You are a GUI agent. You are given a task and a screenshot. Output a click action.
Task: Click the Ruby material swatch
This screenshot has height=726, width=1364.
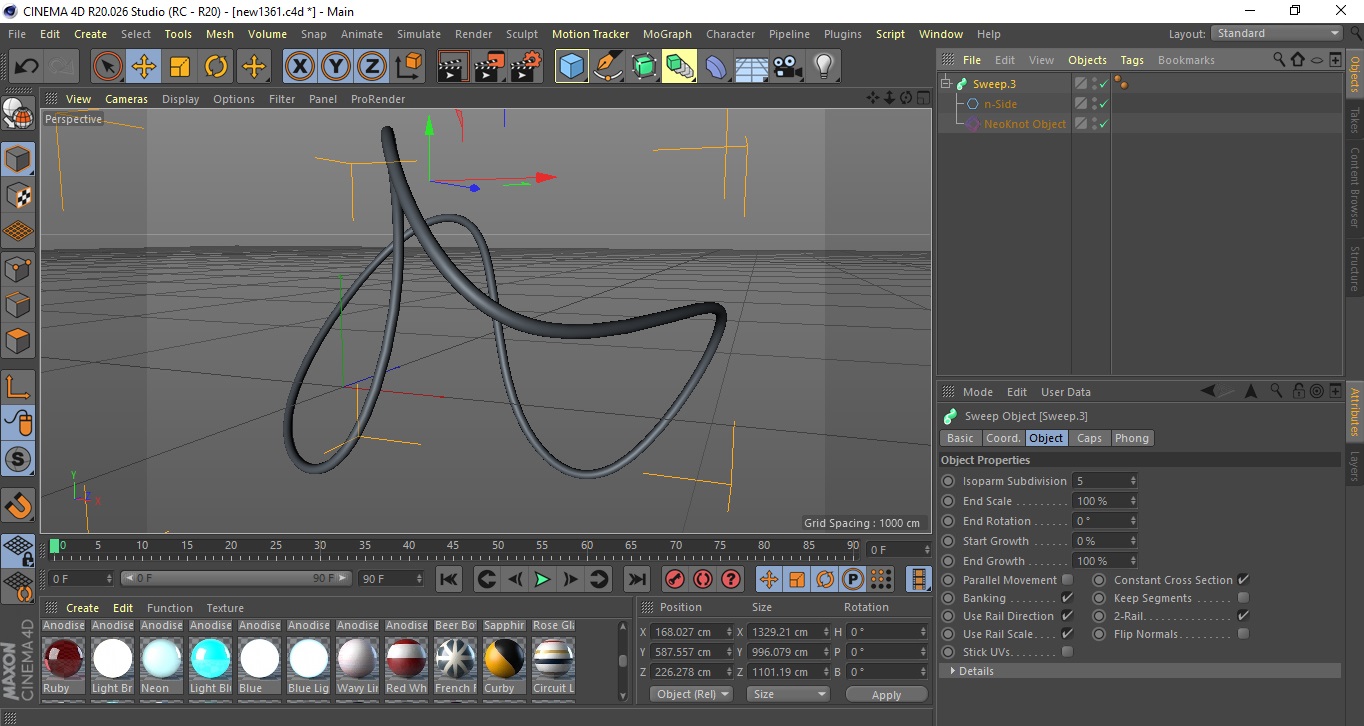[63, 658]
